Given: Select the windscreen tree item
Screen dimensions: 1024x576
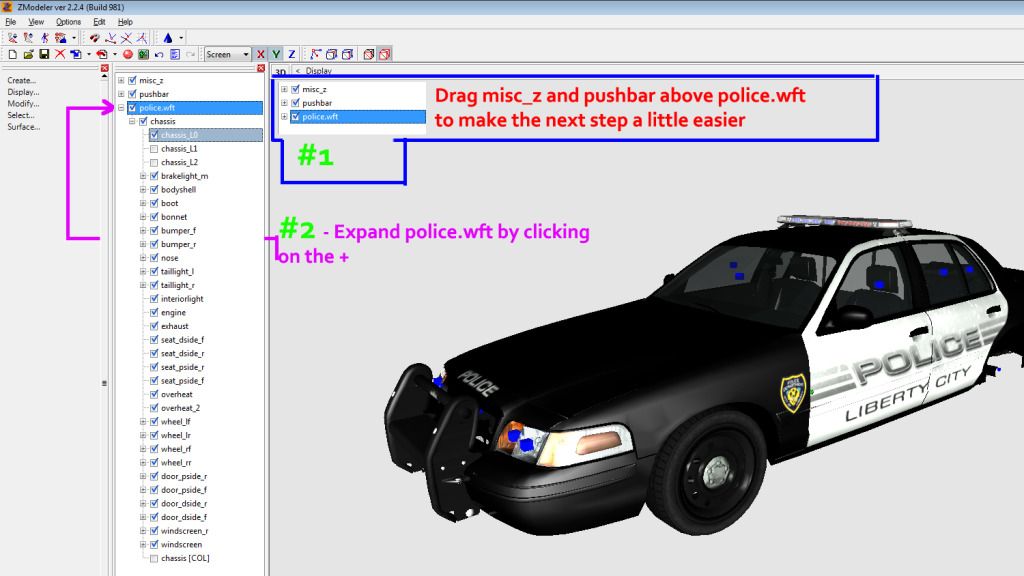Looking at the screenshot, I should 182,545.
